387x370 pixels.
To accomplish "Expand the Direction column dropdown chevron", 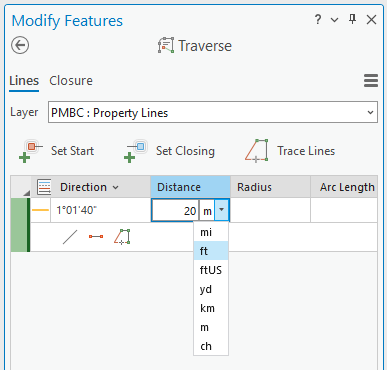I will [115, 187].
